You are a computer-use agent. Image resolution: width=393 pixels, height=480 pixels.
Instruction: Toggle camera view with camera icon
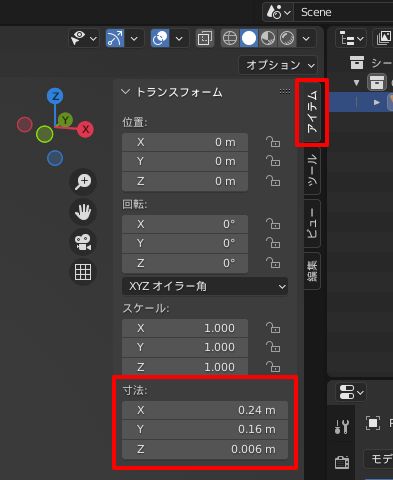83,242
